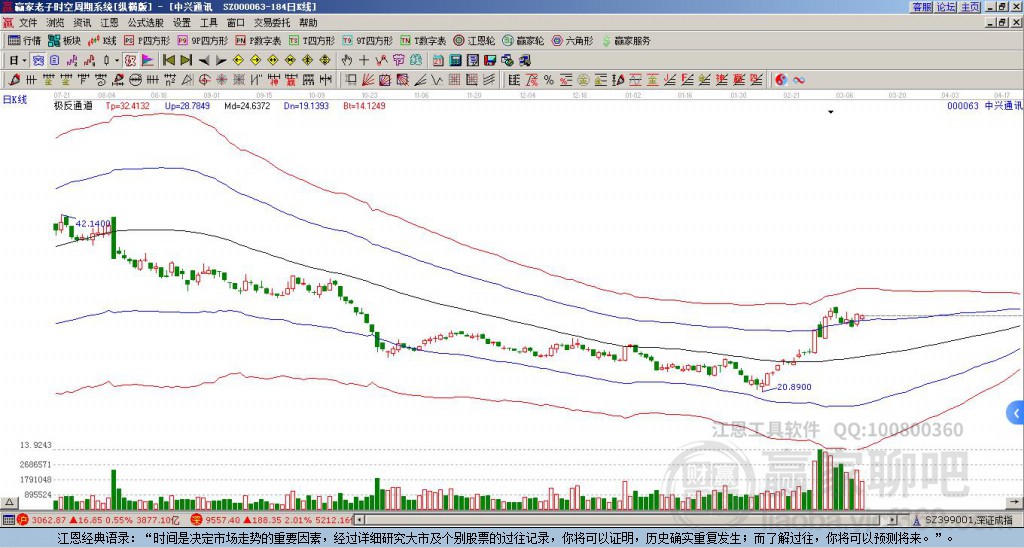Open the P四方形 tool
Screen dimensions: 1024x548
pyautogui.click(x=147, y=40)
